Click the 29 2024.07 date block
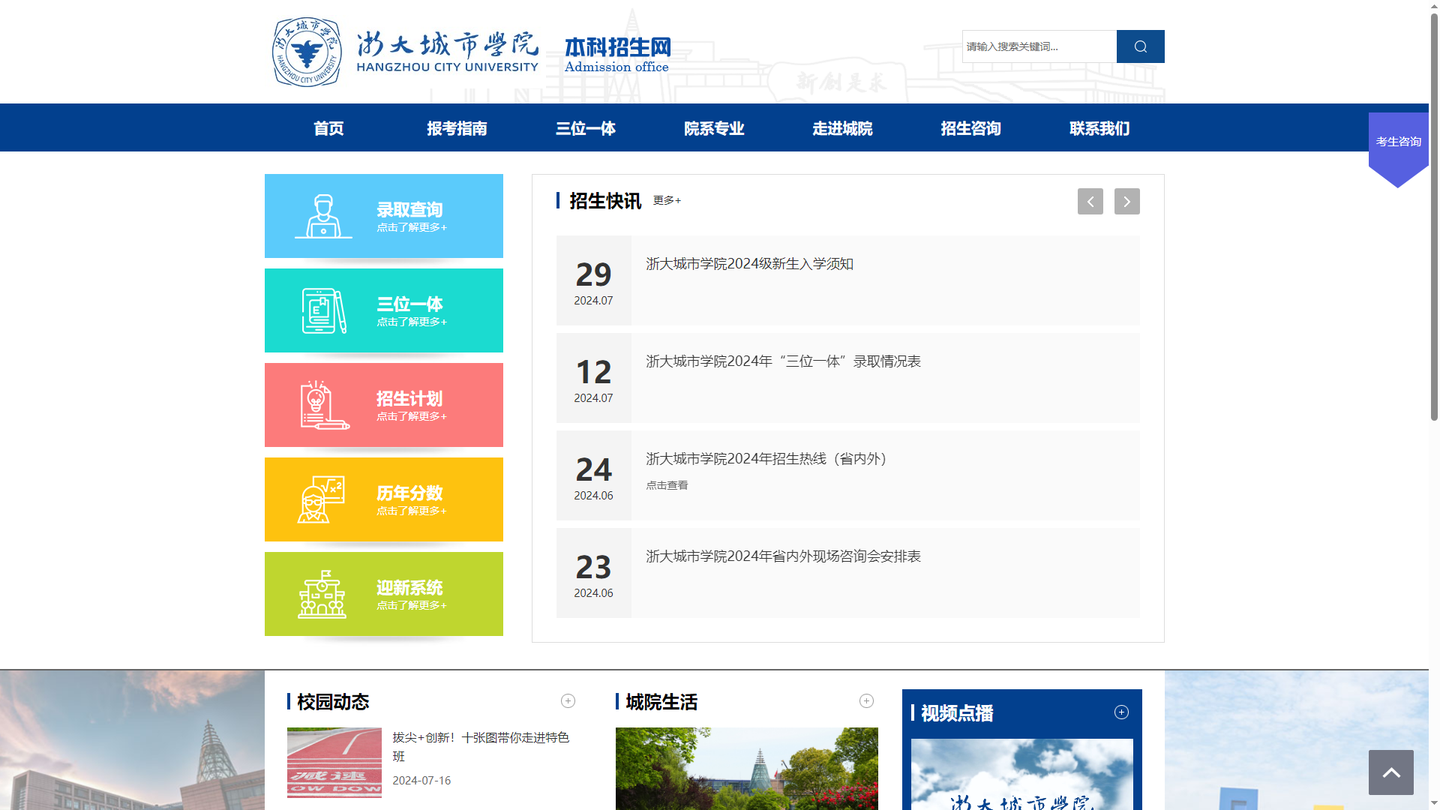 point(594,281)
